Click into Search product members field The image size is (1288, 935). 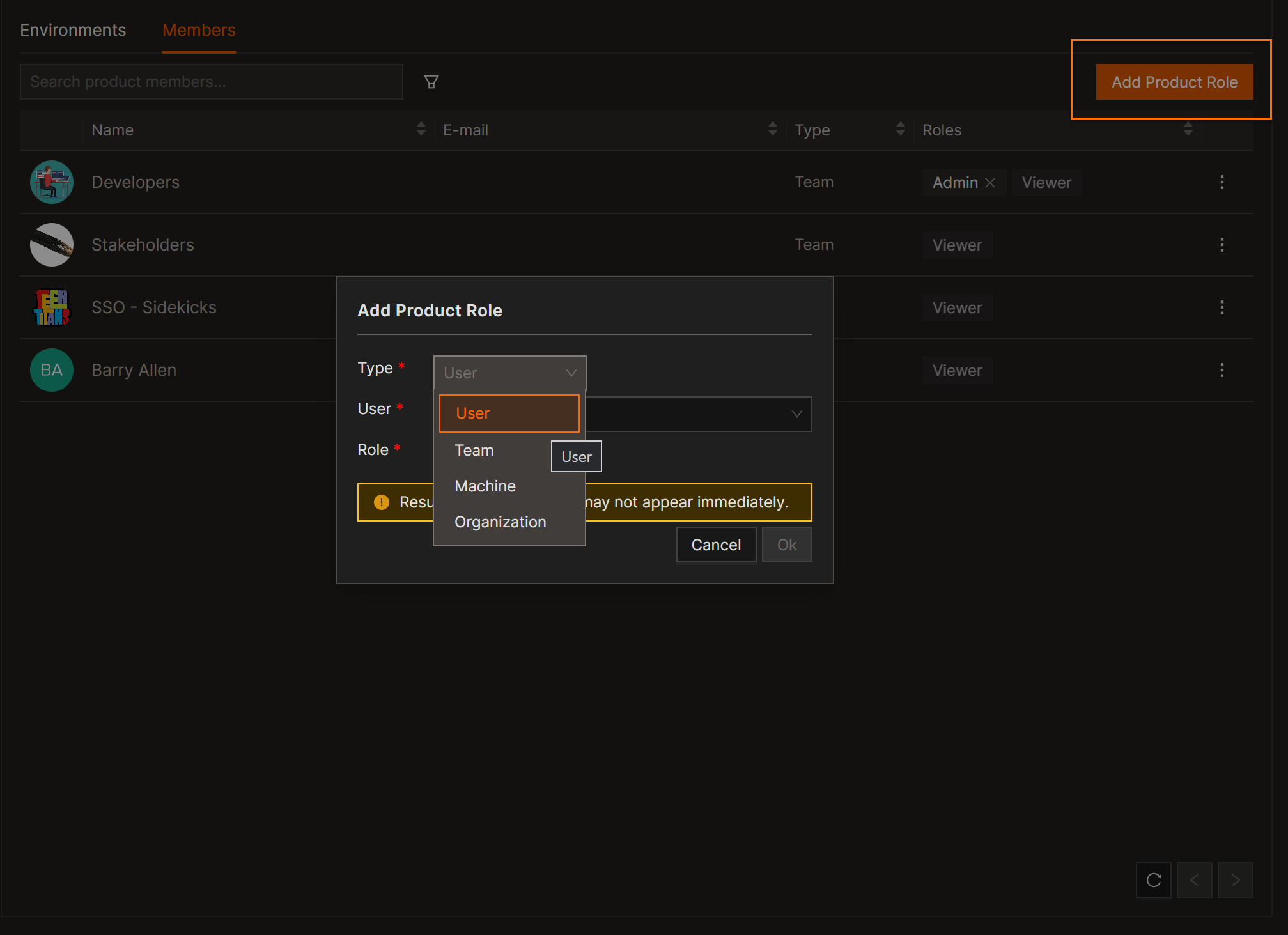tap(211, 82)
